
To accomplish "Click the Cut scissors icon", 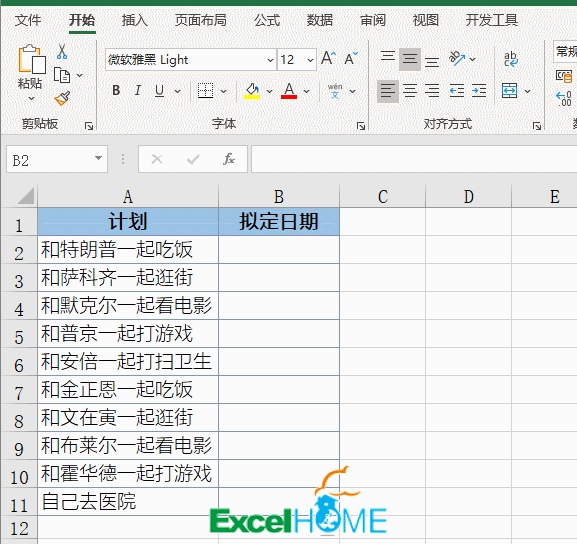I will click(62, 52).
